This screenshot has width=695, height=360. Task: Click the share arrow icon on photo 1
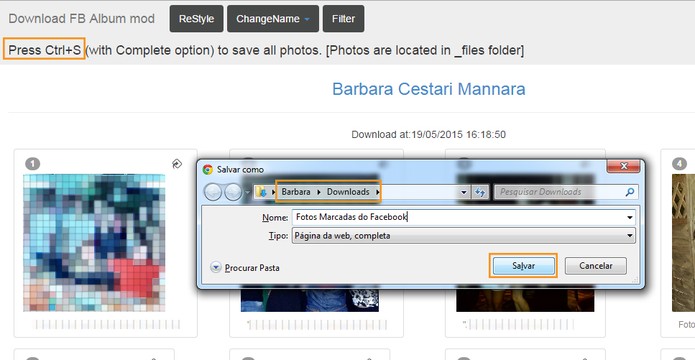pos(176,164)
